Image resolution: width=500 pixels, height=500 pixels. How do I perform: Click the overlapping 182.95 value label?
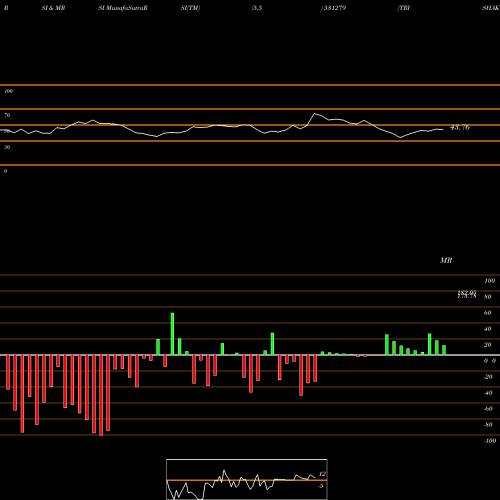[x=467, y=293]
